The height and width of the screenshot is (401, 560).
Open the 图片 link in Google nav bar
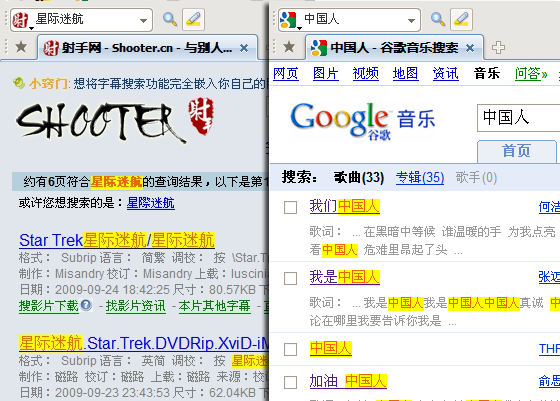326,74
